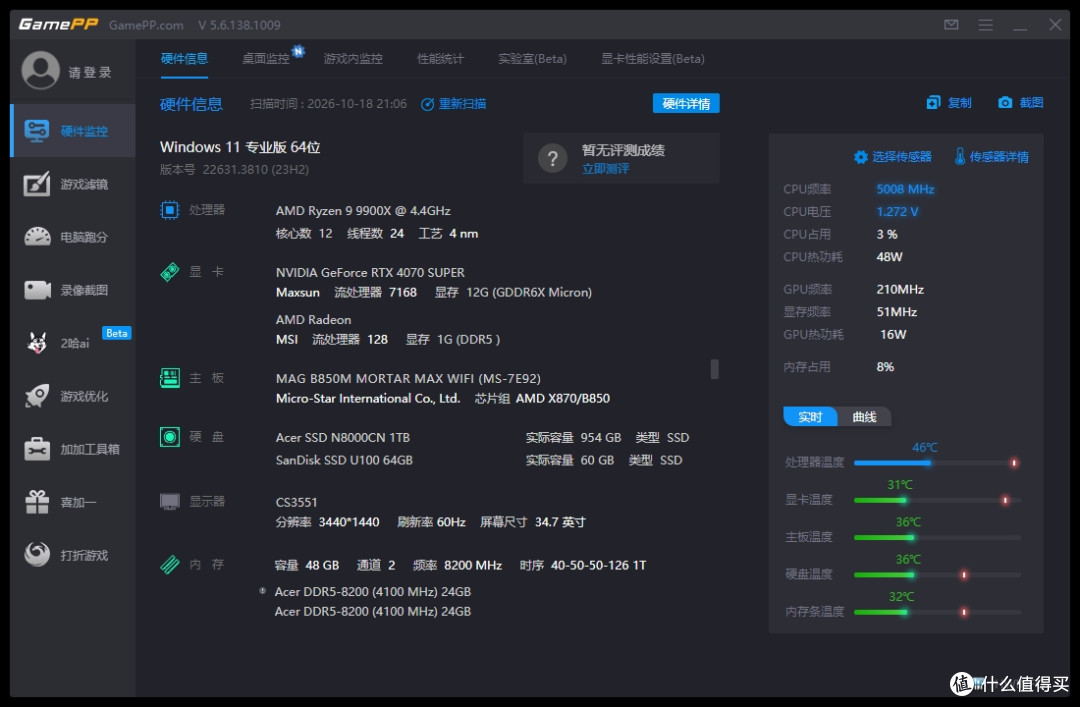Screen dimensions: 1080x707
Task: Click the hardware list scrollbar thumb
Action: tap(714, 369)
